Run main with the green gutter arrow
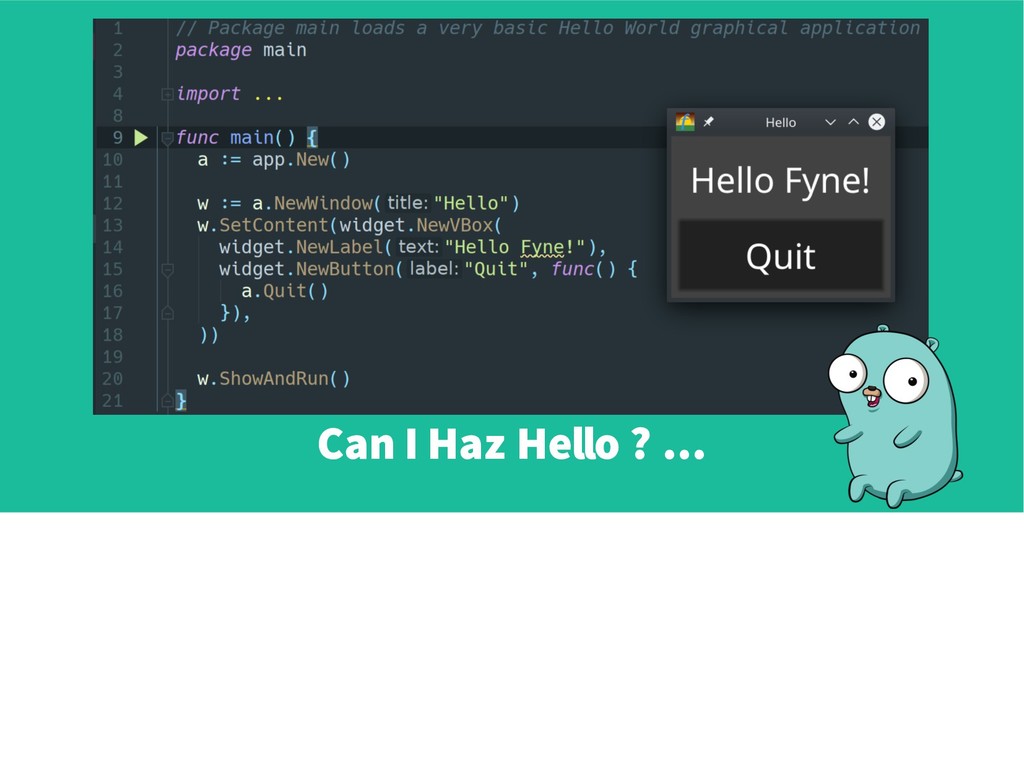Viewport: 1024px width, 769px height. (x=141, y=138)
